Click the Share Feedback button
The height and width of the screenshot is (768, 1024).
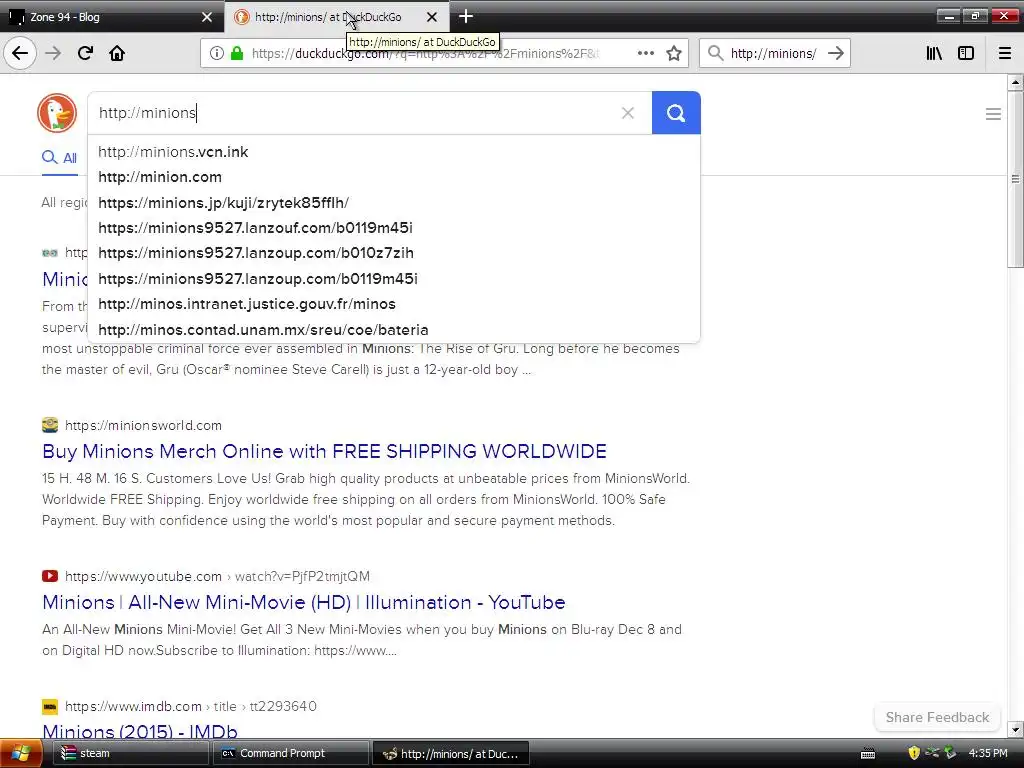[x=937, y=717]
